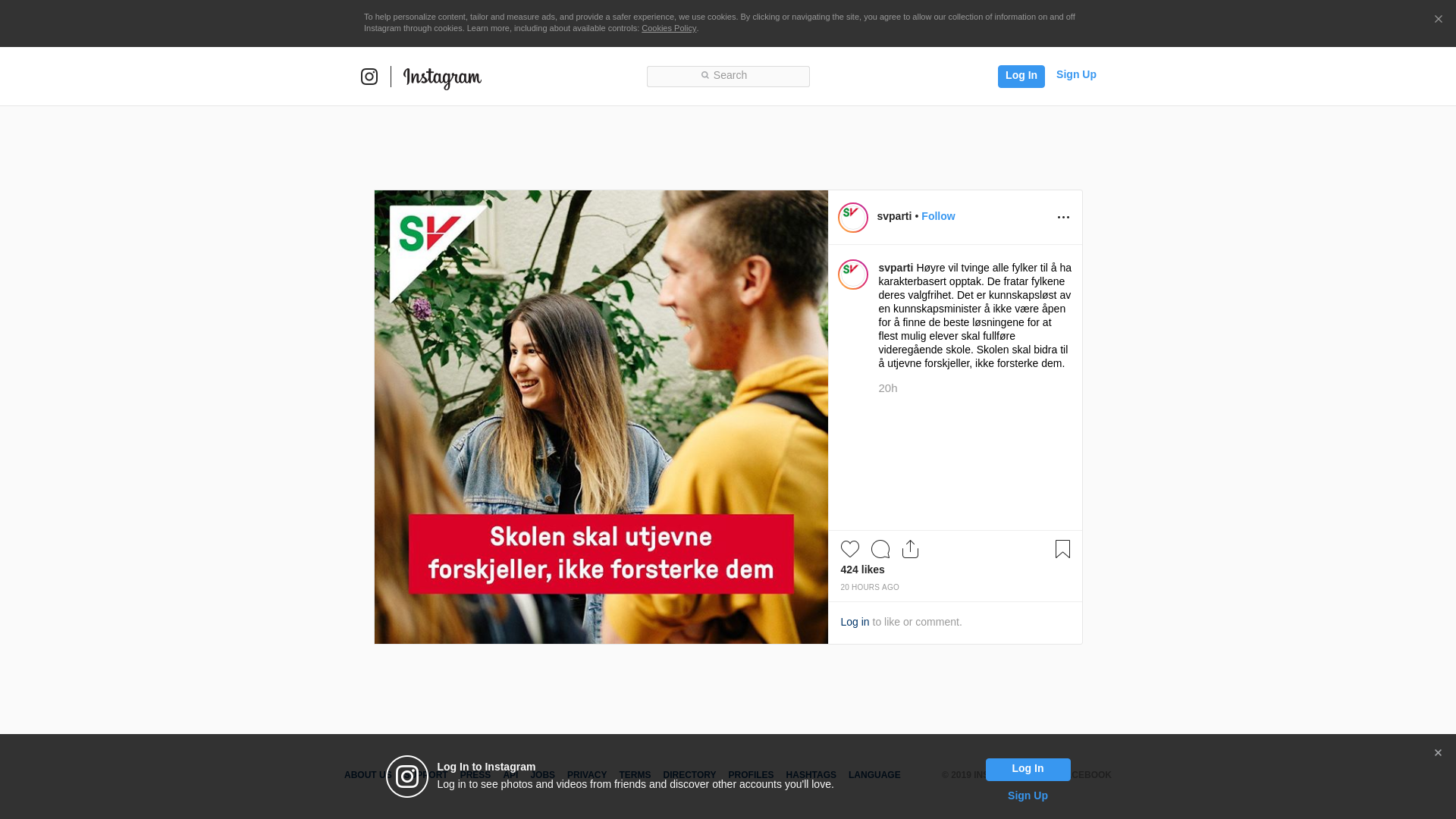Open the PROFILES footer link

tap(751, 775)
